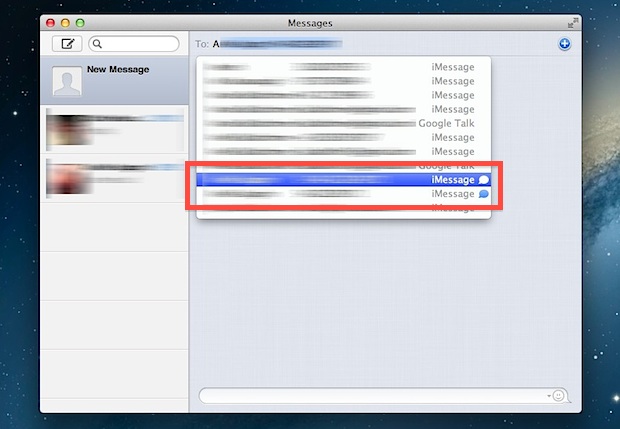Viewport: 620px width, 429px height.
Task: Enter full screen with the arrows icon
Action: click(x=573, y=23)
